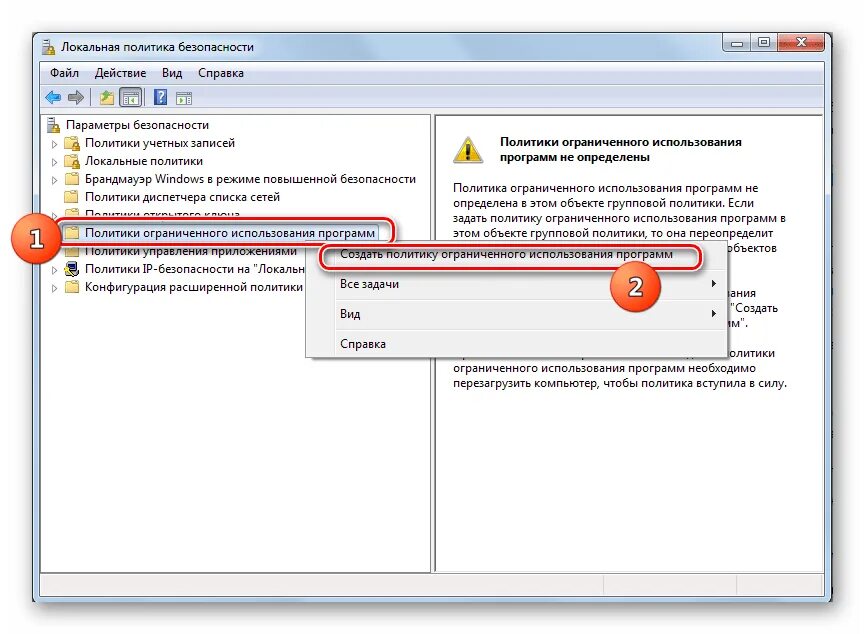
Task: Click the Конфигурация расширенной политики folder icon
Action: pyautogui.click(x=72, y=287)
